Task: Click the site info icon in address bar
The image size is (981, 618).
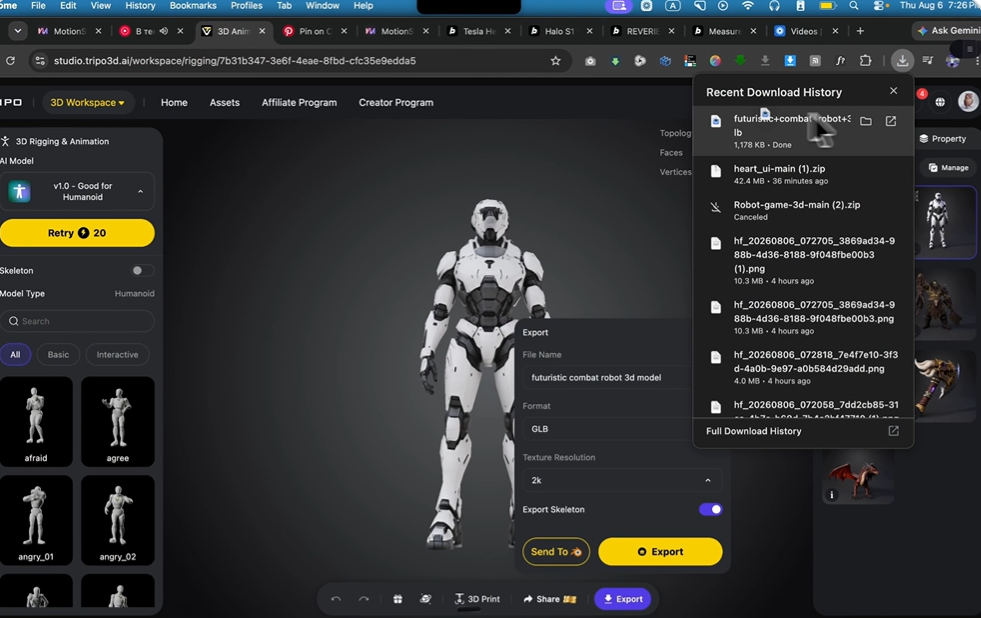Action: click(40, 61)
